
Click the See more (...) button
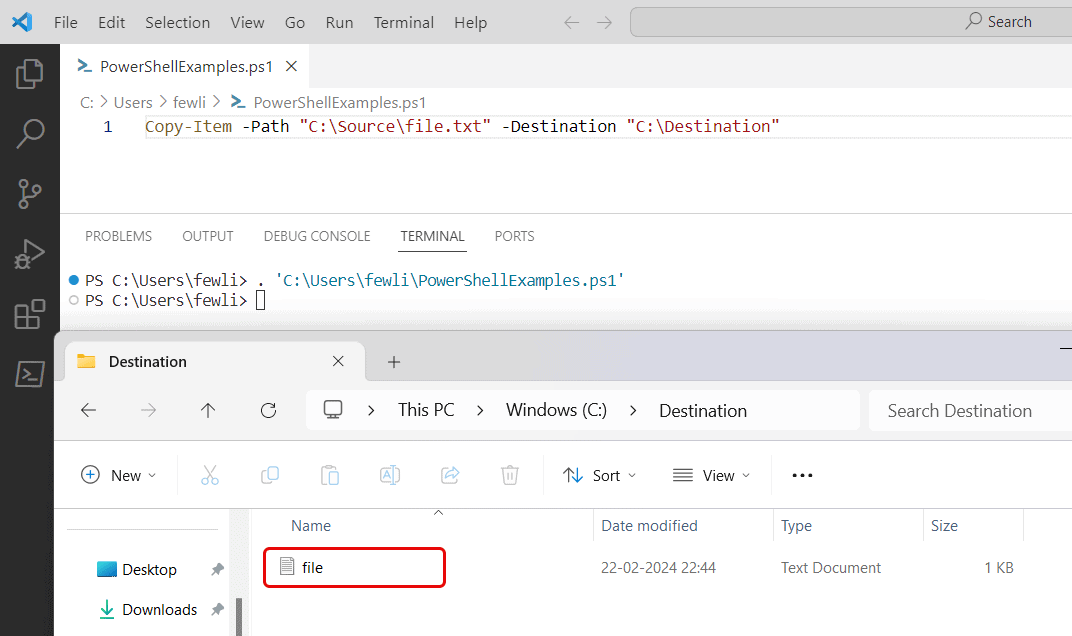(x=801, y=474)
